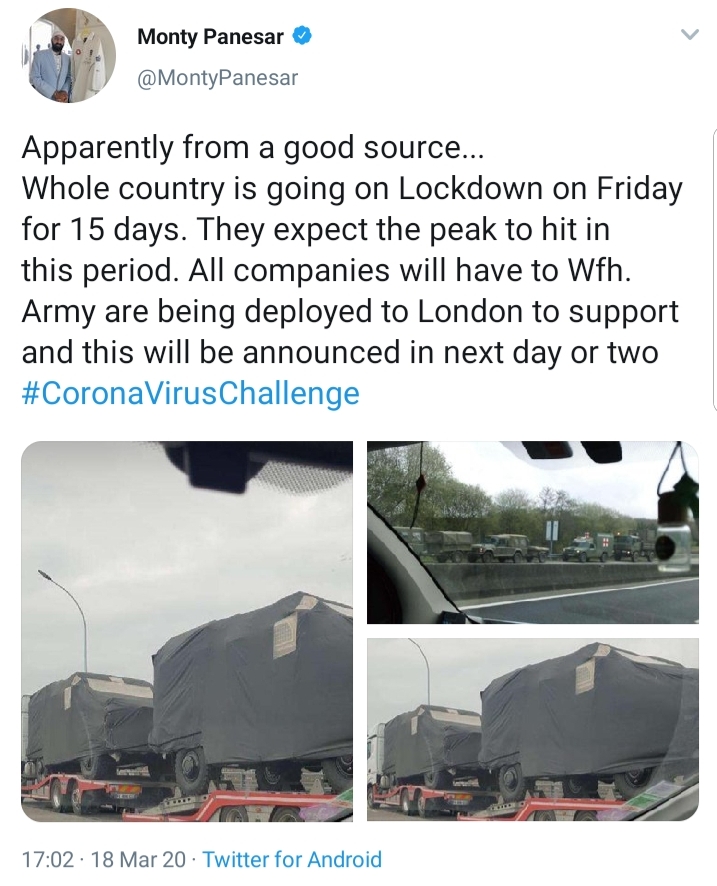
Task: Click the blue verified badge
Action: [302, 37]
